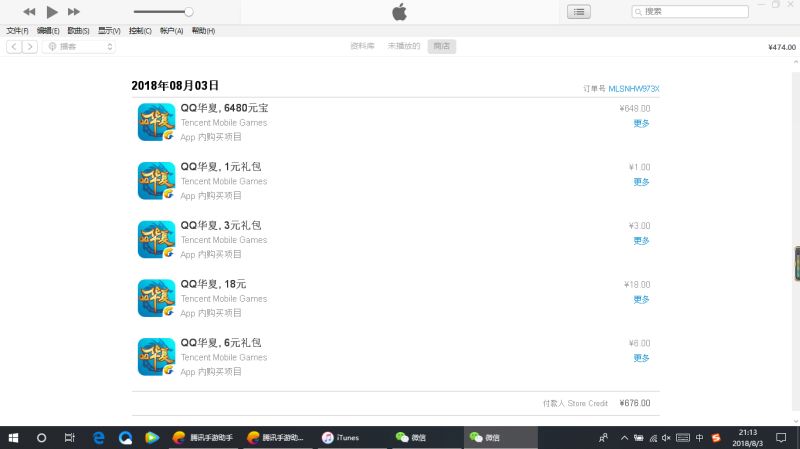This screenshot has width=800, height=449.
Task: Click the ¥474.00 account balance
Action: click(x=782, y=47)
